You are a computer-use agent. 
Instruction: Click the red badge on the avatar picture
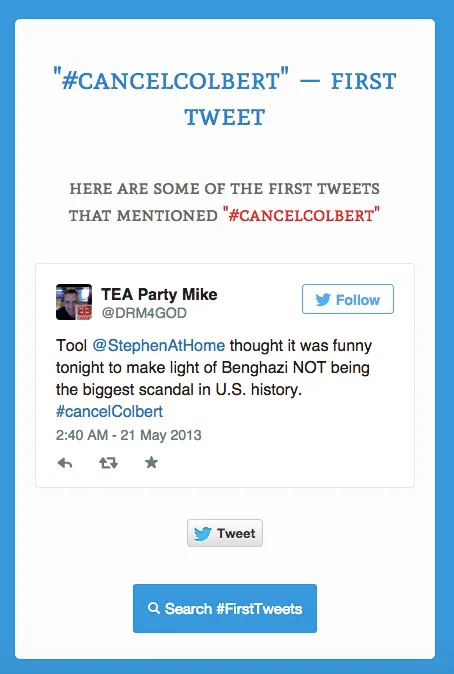coord(84,312)
